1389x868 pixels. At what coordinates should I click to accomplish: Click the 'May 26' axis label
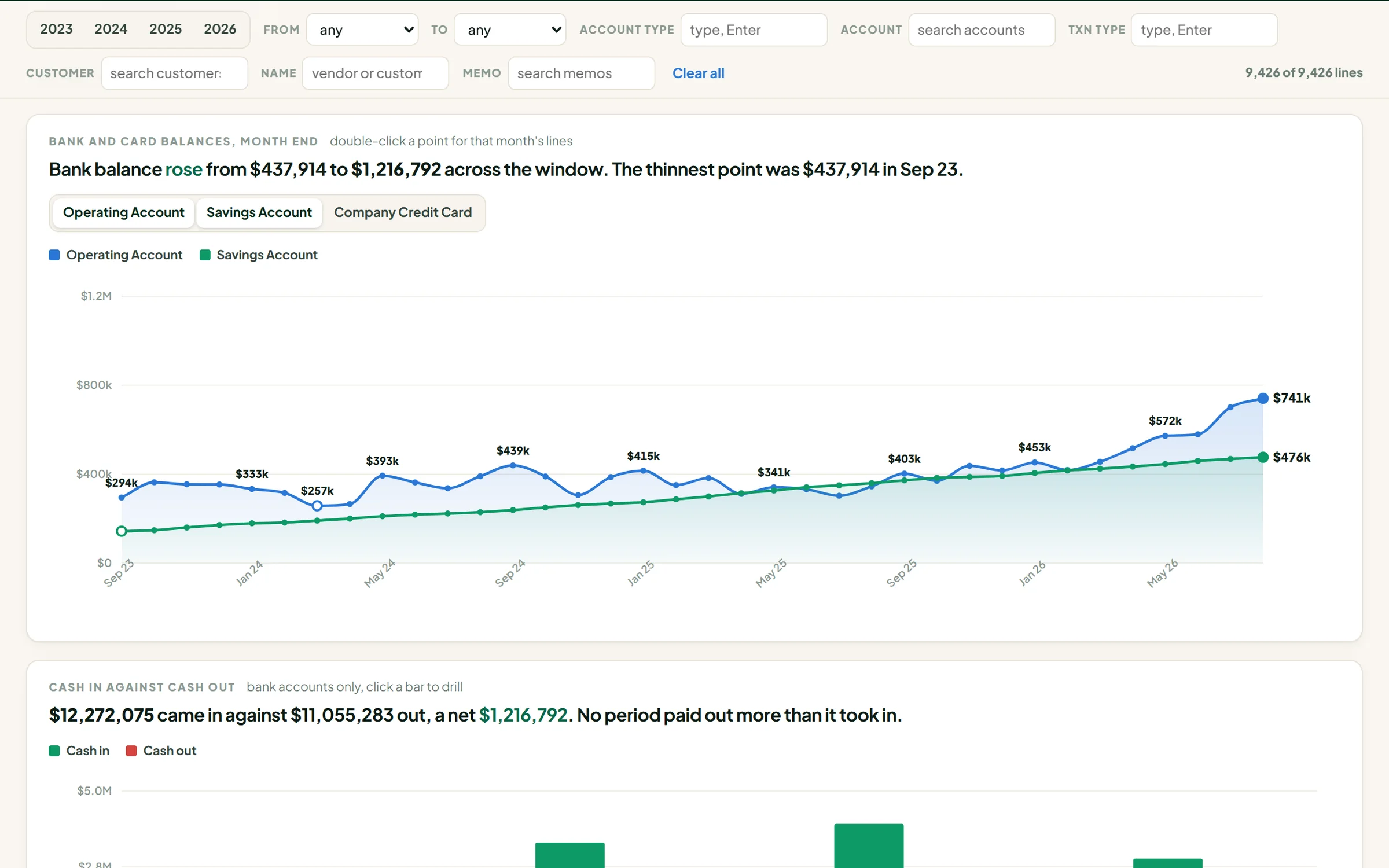[x=1162, y=573]
